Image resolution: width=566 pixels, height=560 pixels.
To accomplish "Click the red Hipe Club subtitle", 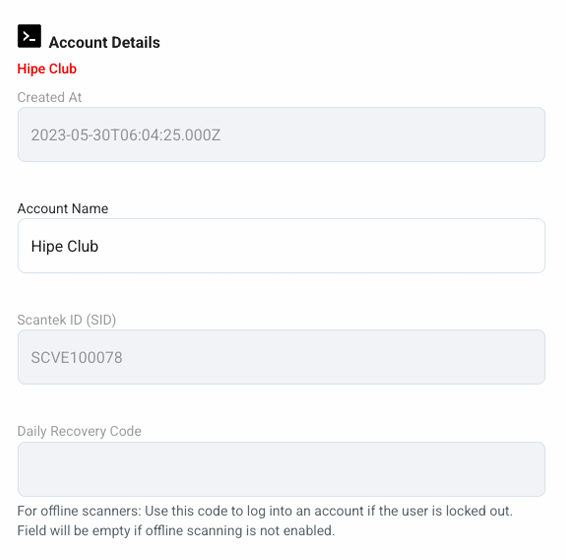I will [x=47, y=69].
